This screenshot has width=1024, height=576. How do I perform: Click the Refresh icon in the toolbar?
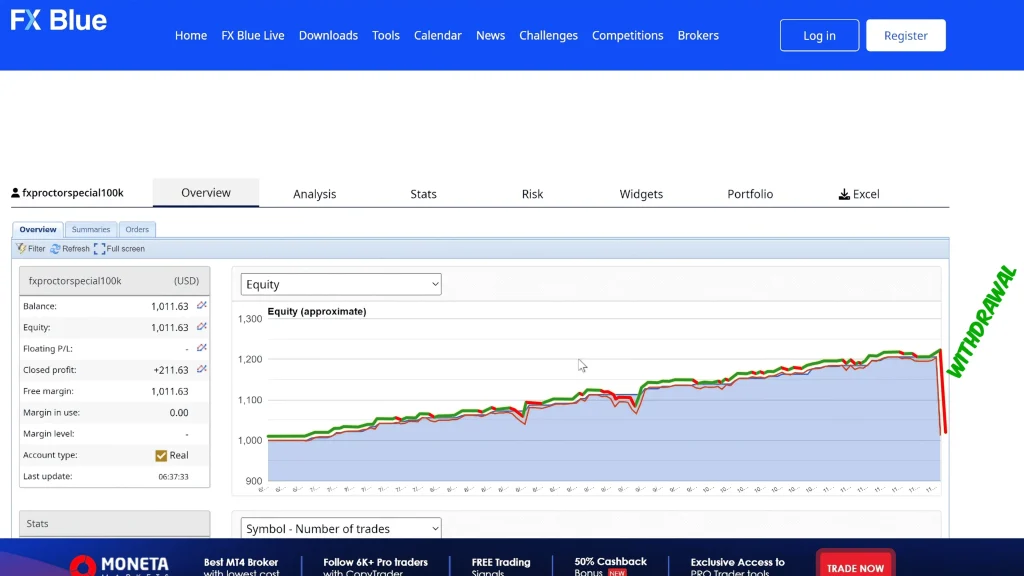(x=56, y=248)
